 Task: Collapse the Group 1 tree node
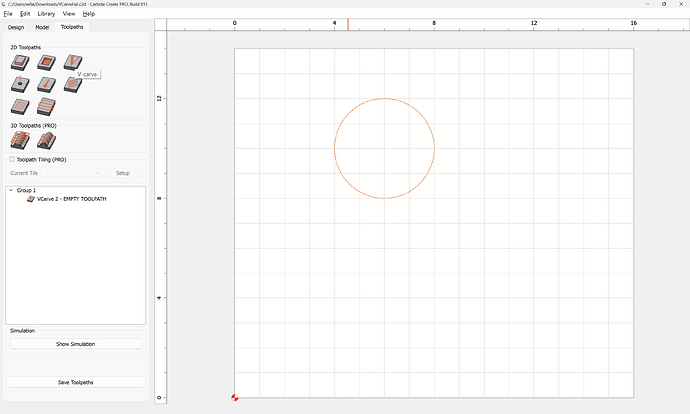pos(11,190)
